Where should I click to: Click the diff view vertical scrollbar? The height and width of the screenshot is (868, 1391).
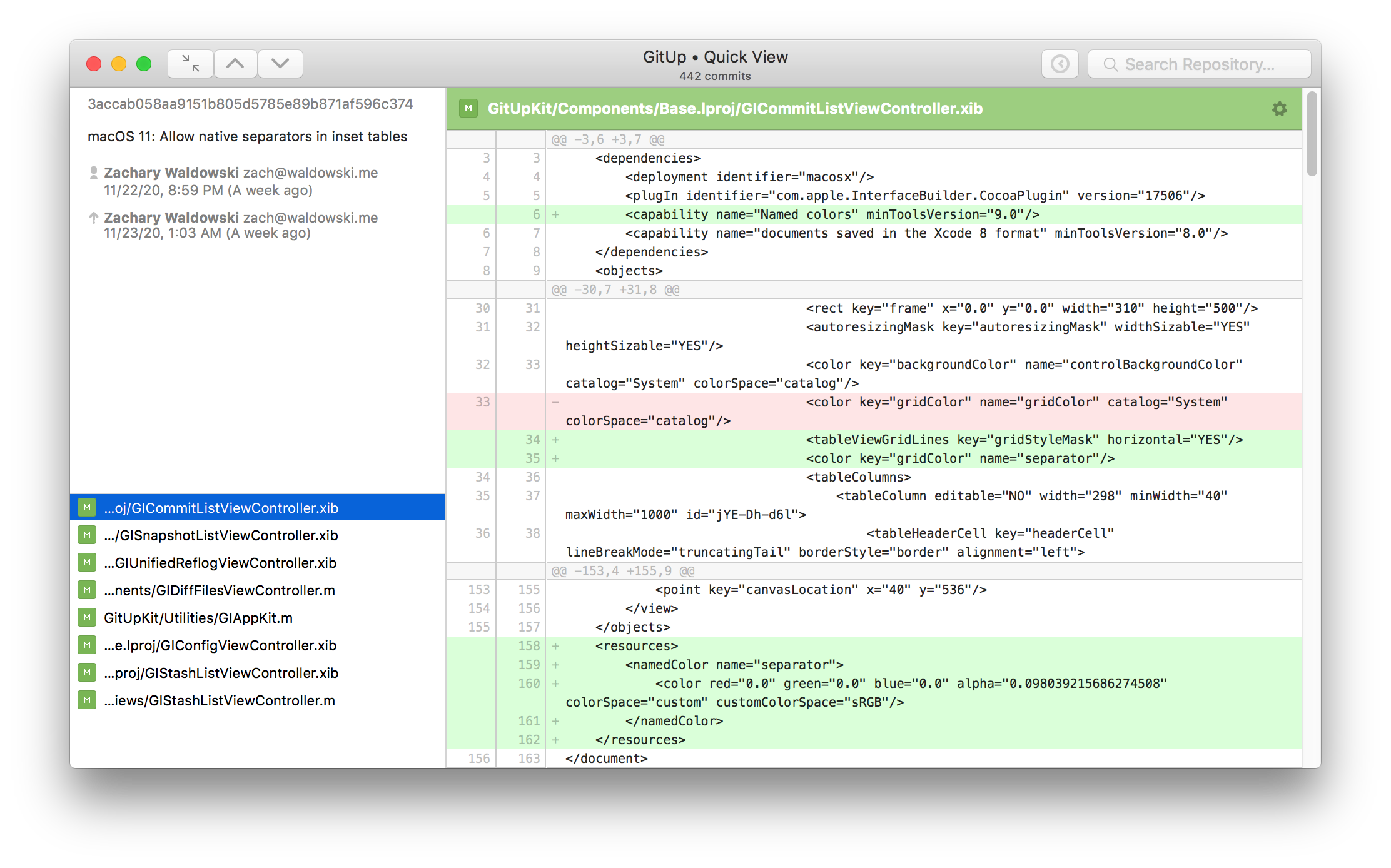coord(1312,134)
